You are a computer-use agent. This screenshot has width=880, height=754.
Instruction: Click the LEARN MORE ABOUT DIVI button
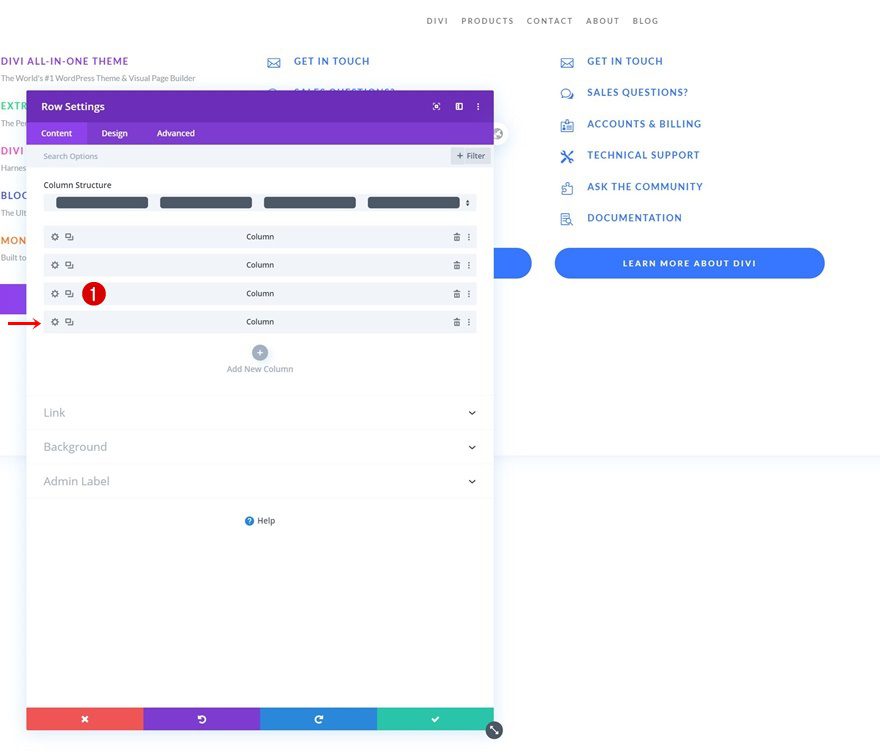689,263
